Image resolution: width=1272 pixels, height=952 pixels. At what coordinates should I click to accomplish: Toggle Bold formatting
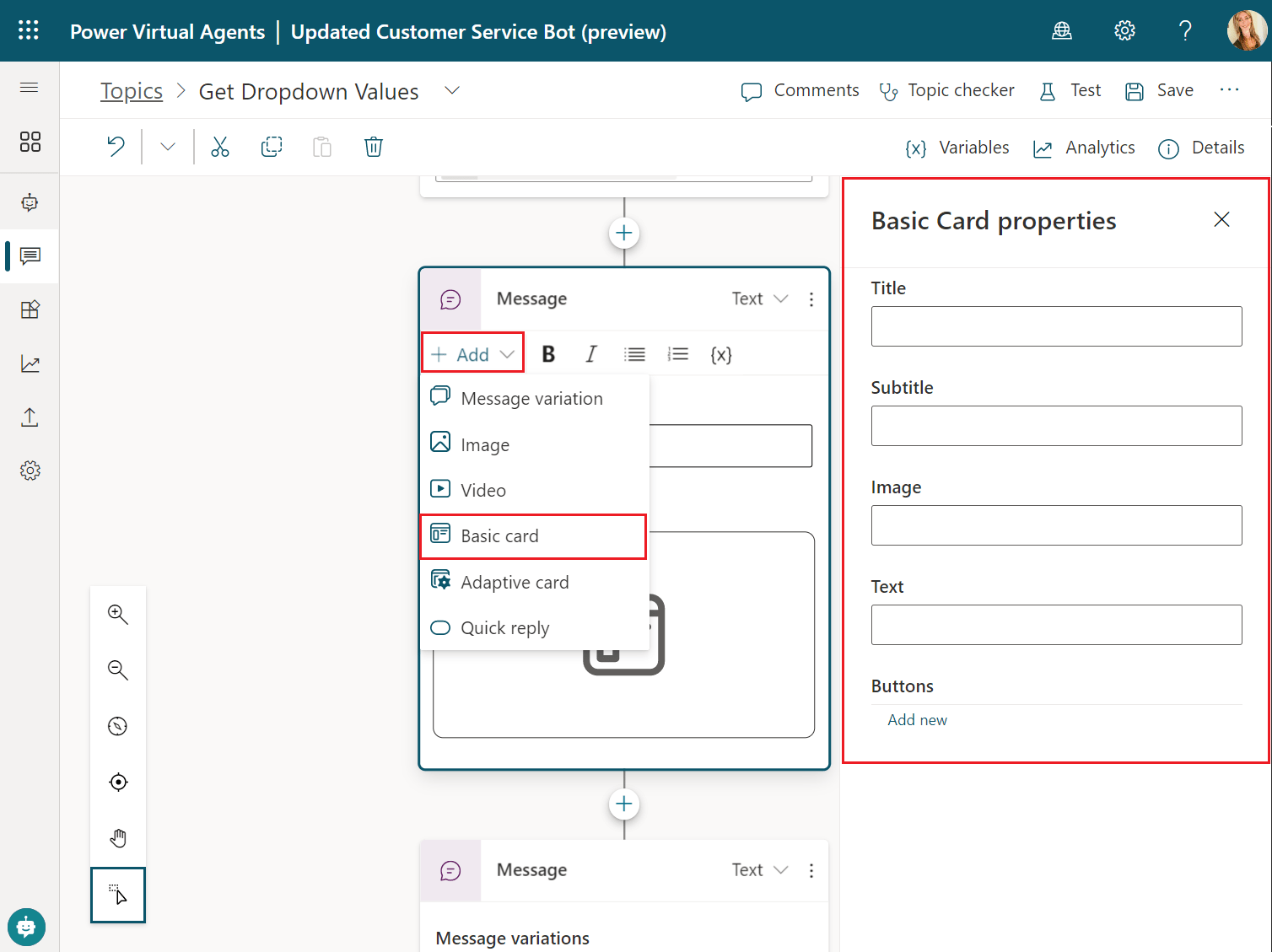(548, 354)
